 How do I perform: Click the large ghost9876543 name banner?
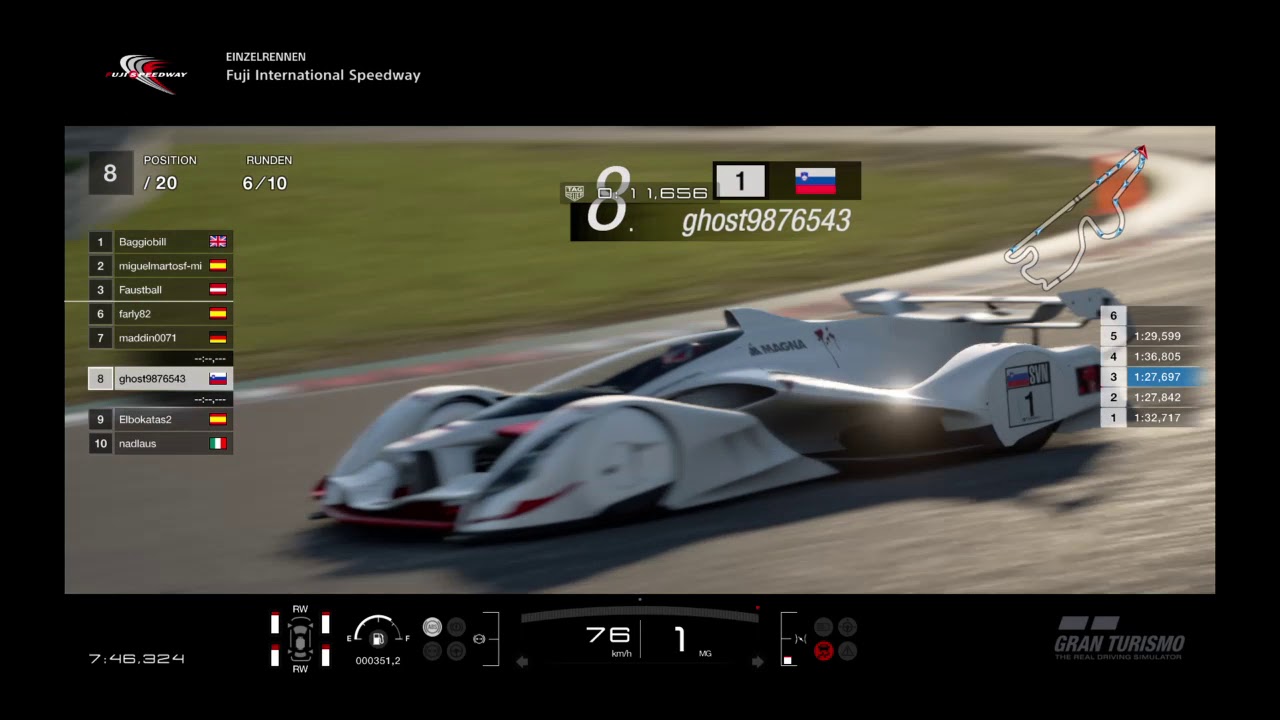766,221
